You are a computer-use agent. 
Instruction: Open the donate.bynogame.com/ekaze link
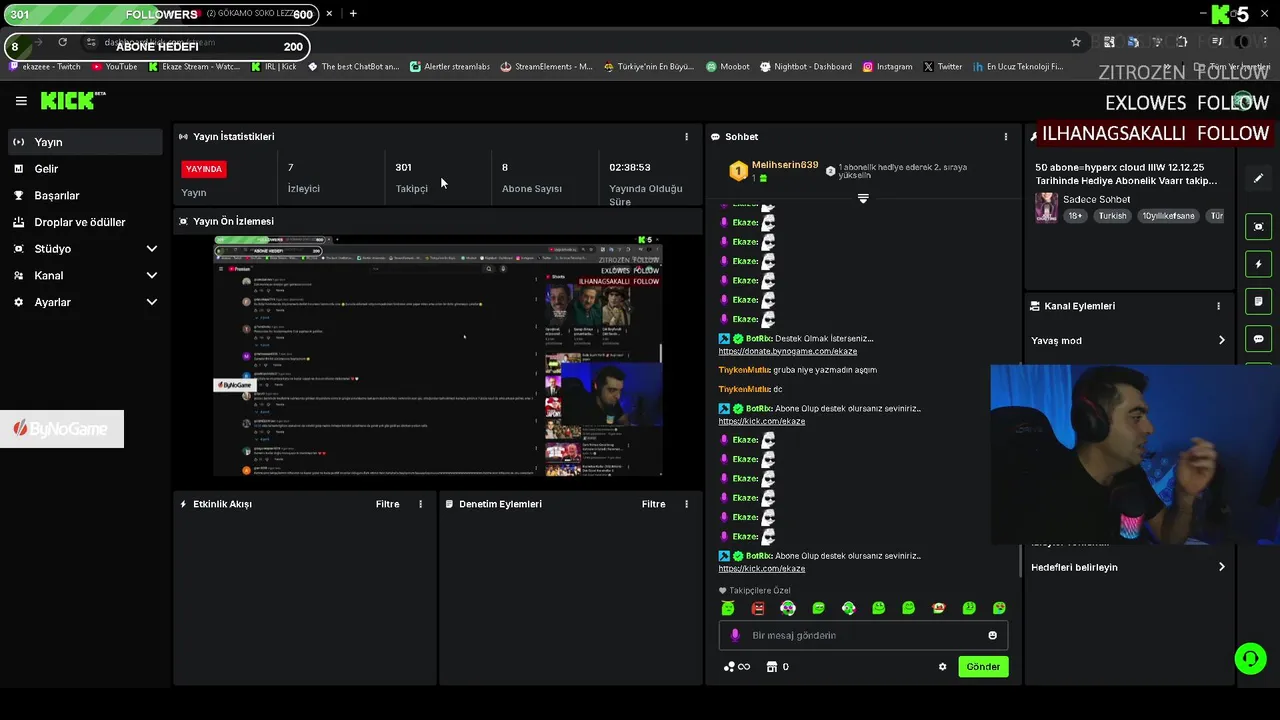click(787, 351)
